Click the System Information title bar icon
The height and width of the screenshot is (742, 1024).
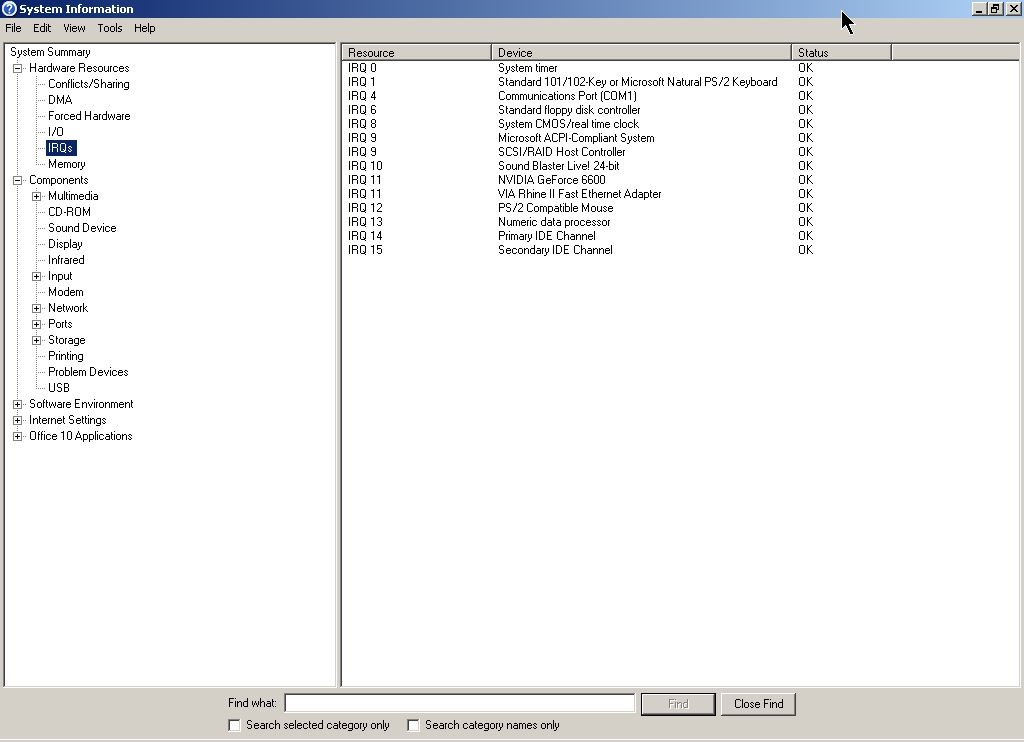(x=9, y=8)
